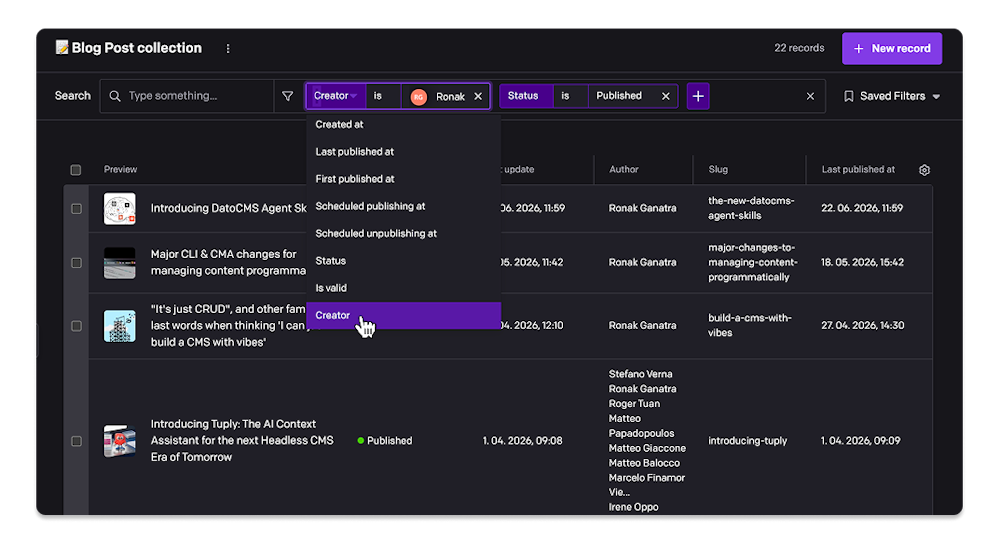
Task: Click the '22 records' count text
Action: click(x=799, y=48)
